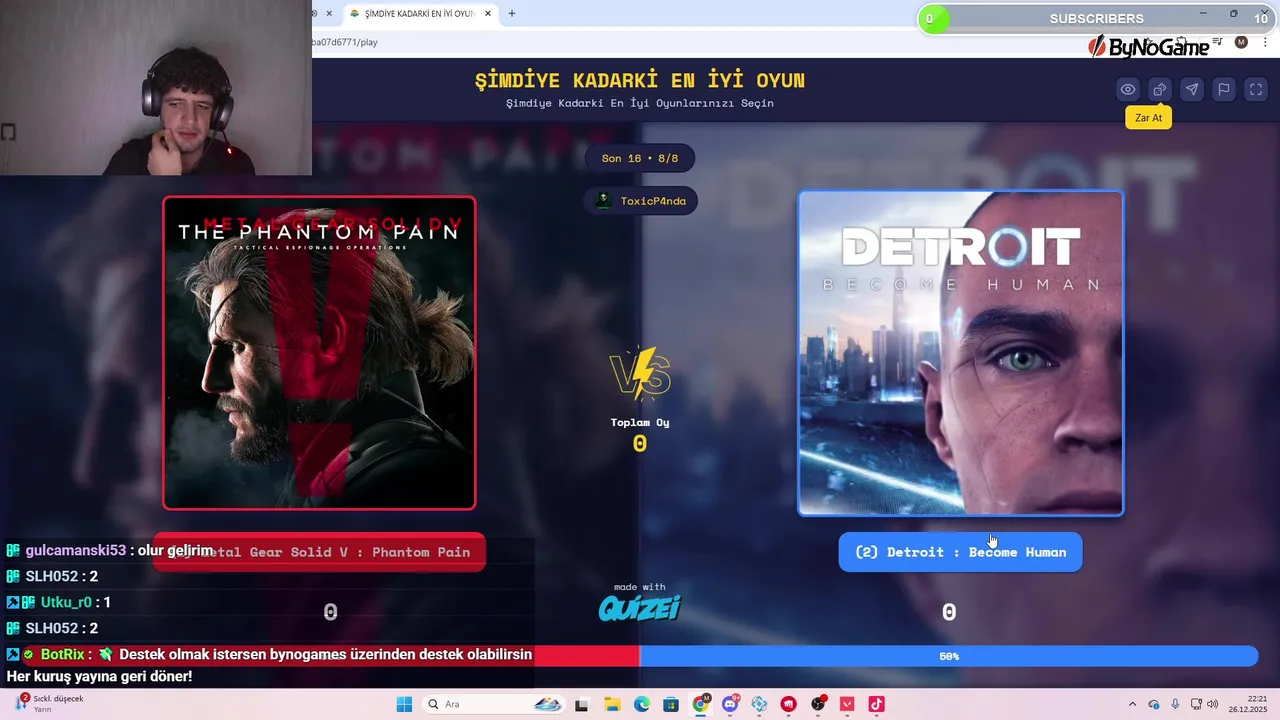Click the BotRix chat message
The width and height of the screenshot is (1280, 720).
pyautogui.click(x=269, y=665)
